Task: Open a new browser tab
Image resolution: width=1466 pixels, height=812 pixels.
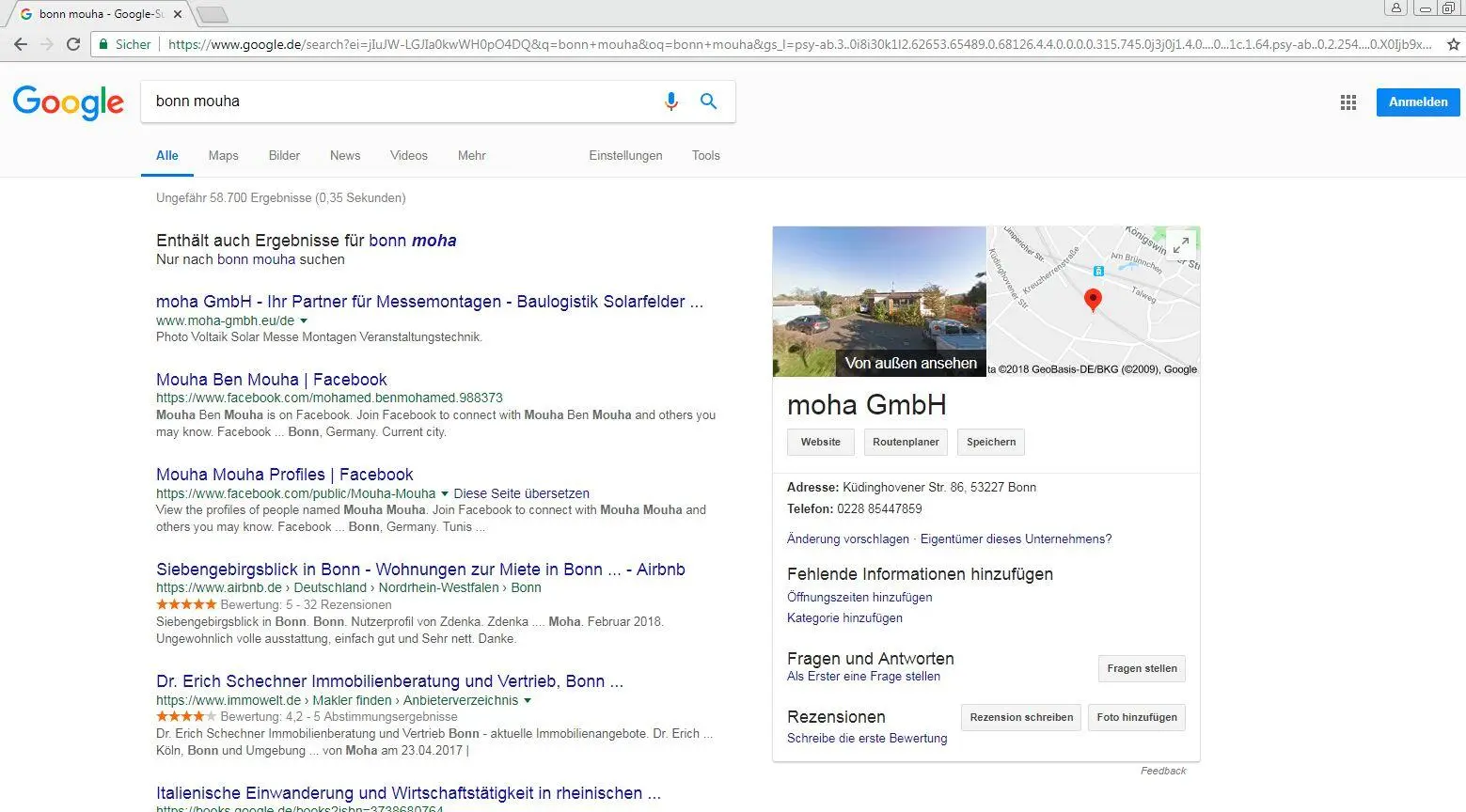Action: click(x=213, y=14)
